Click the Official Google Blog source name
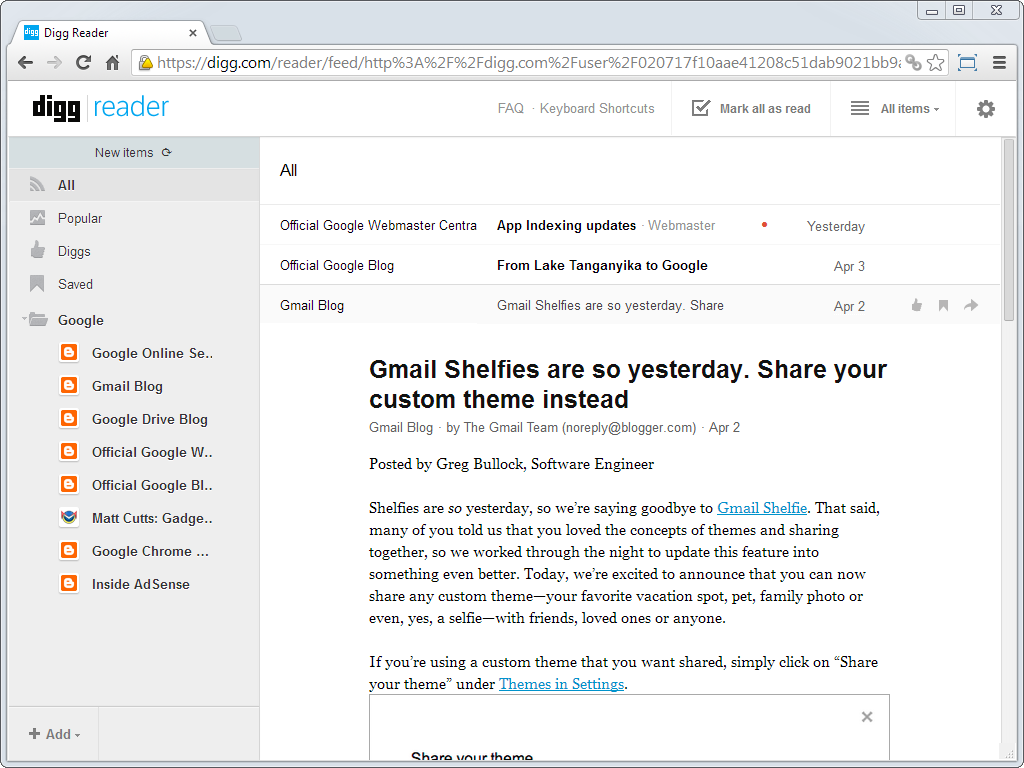 [x=337, y=265]
